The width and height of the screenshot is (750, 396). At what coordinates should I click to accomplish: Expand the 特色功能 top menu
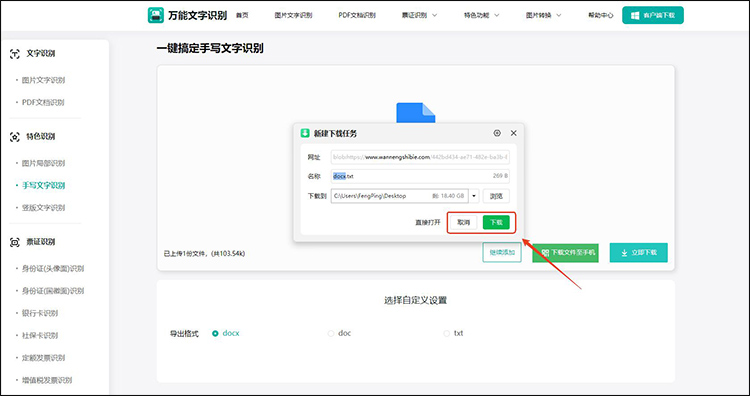tap(482, 15)
